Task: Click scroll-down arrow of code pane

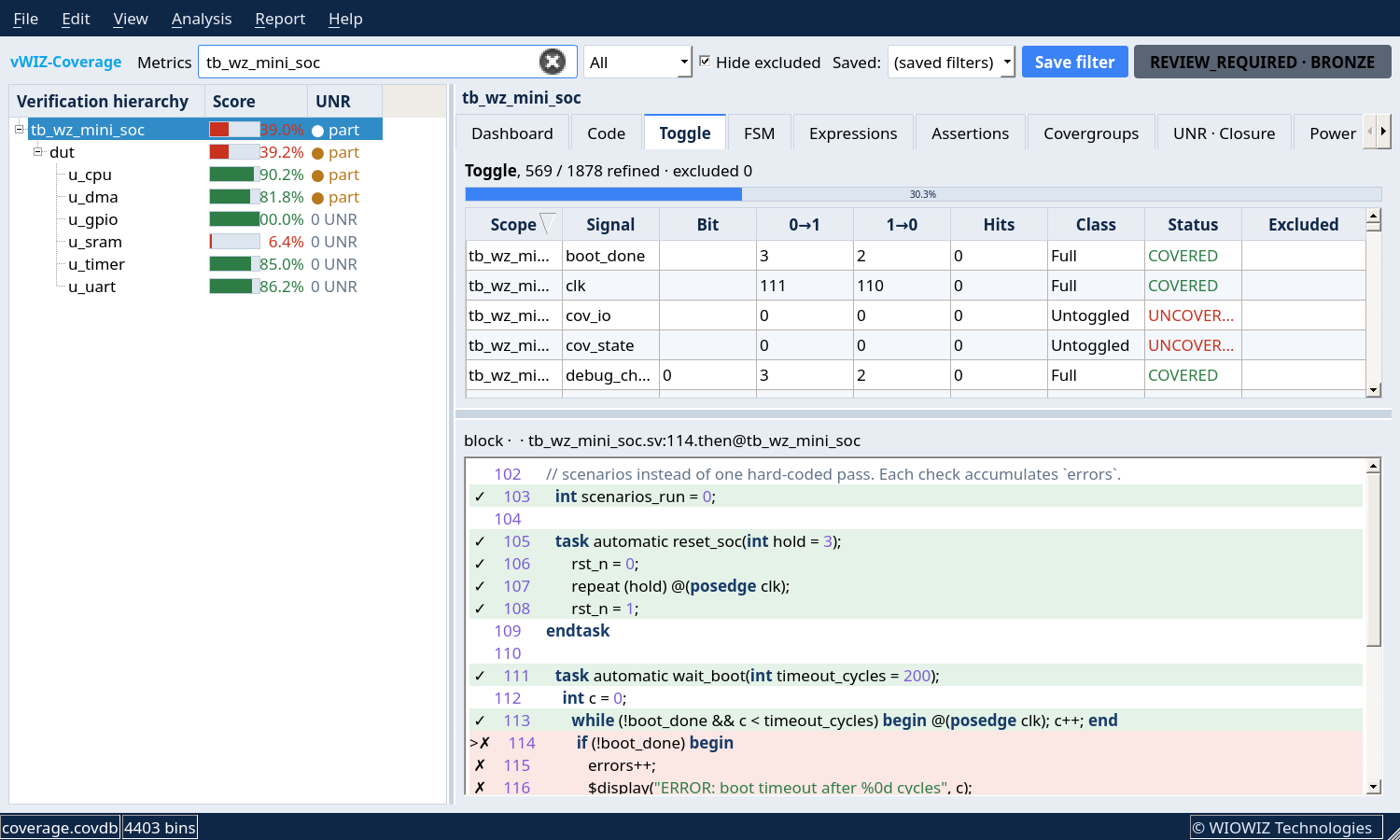Action: pos(1373,787)
